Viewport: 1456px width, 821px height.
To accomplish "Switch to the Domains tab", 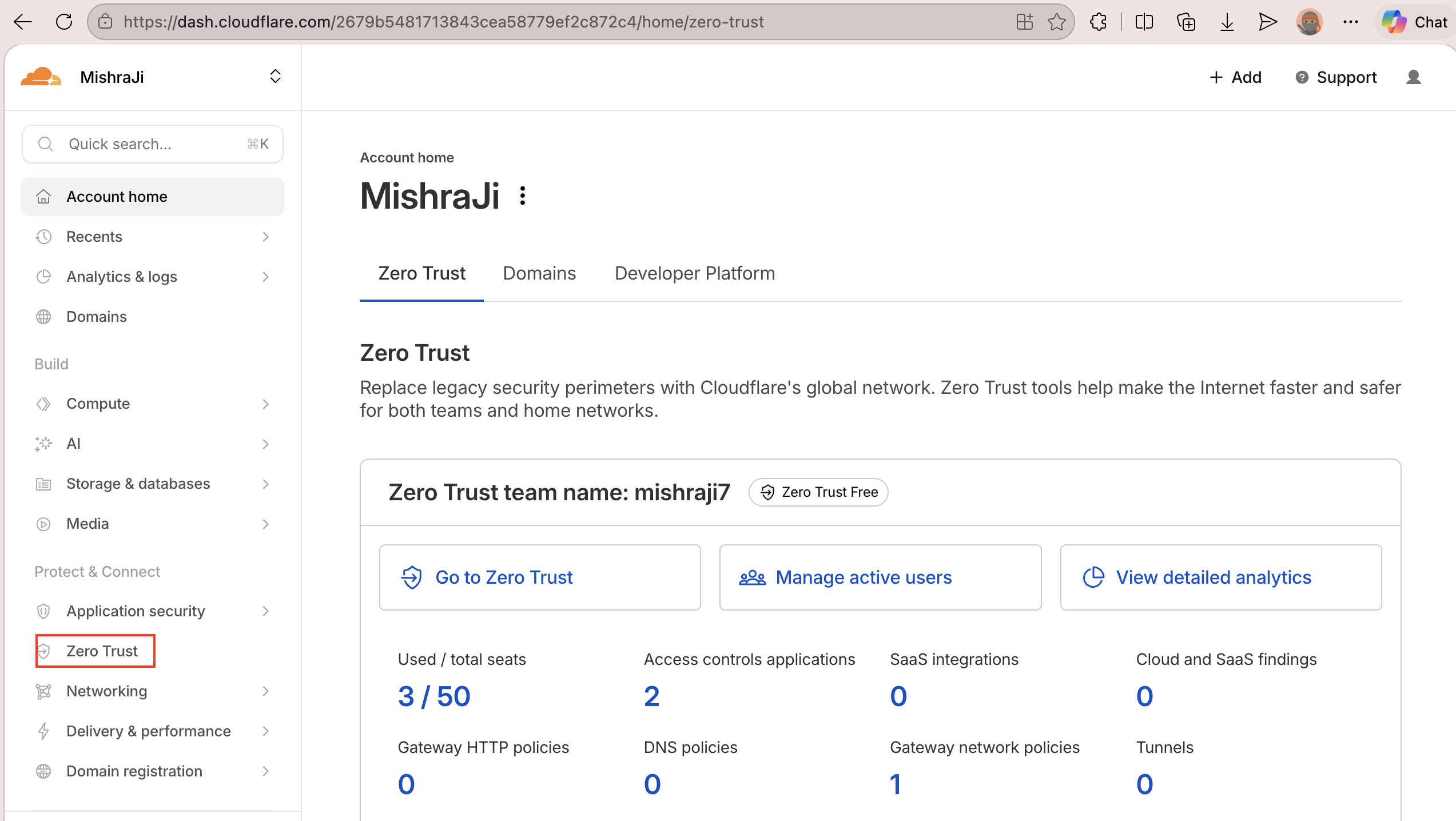I will point(539,273).
